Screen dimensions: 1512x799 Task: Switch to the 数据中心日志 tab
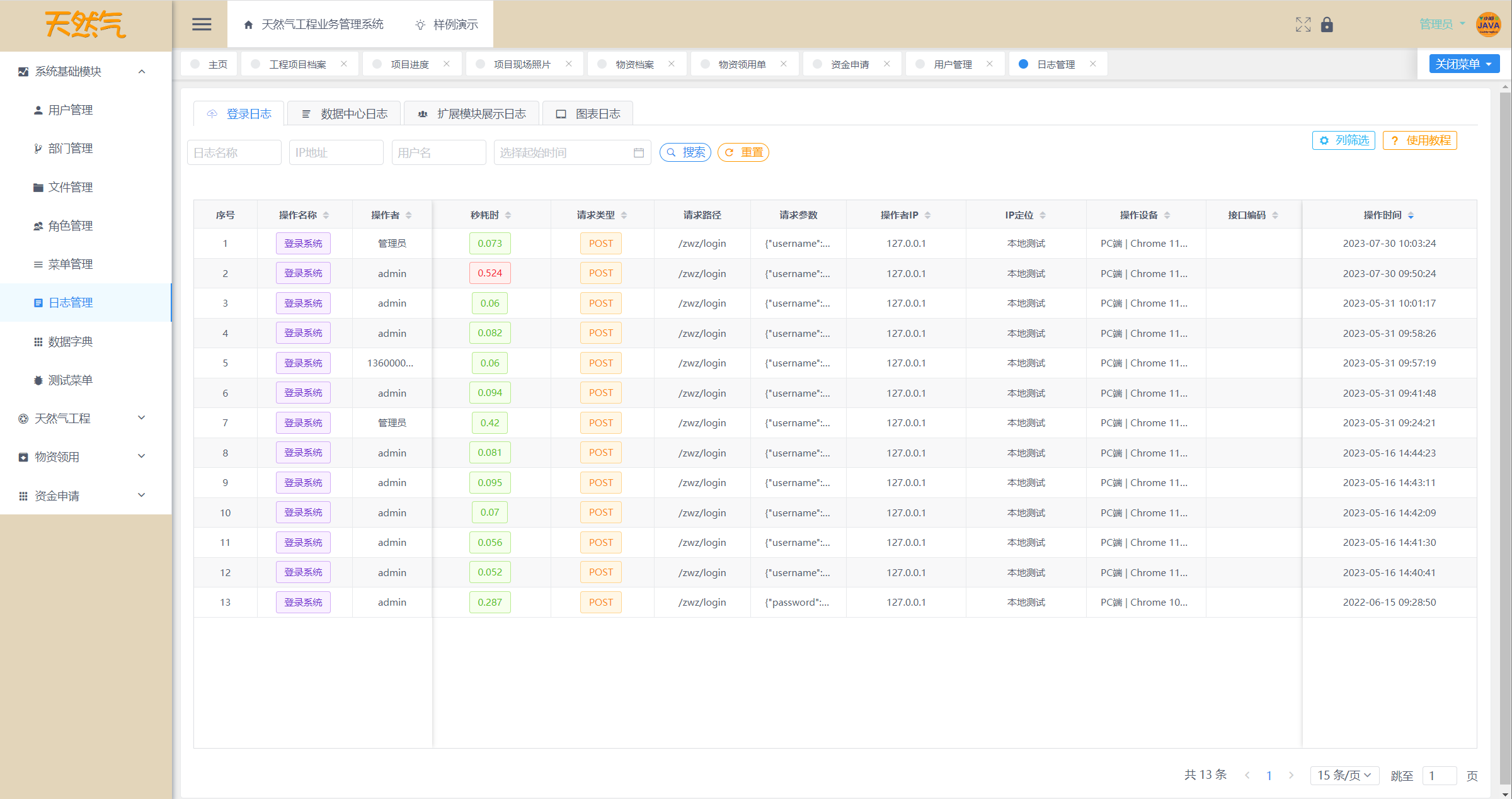[344, 114]
